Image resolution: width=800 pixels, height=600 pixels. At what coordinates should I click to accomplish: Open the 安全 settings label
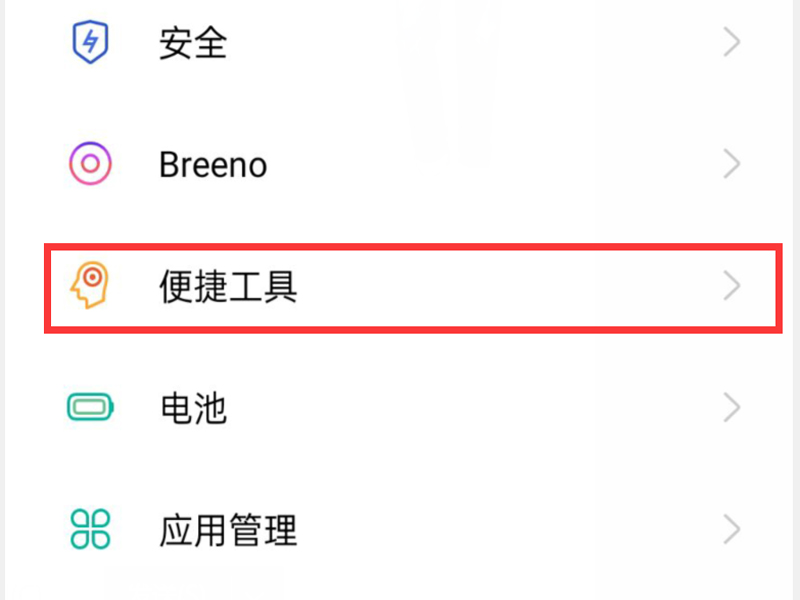193,43
